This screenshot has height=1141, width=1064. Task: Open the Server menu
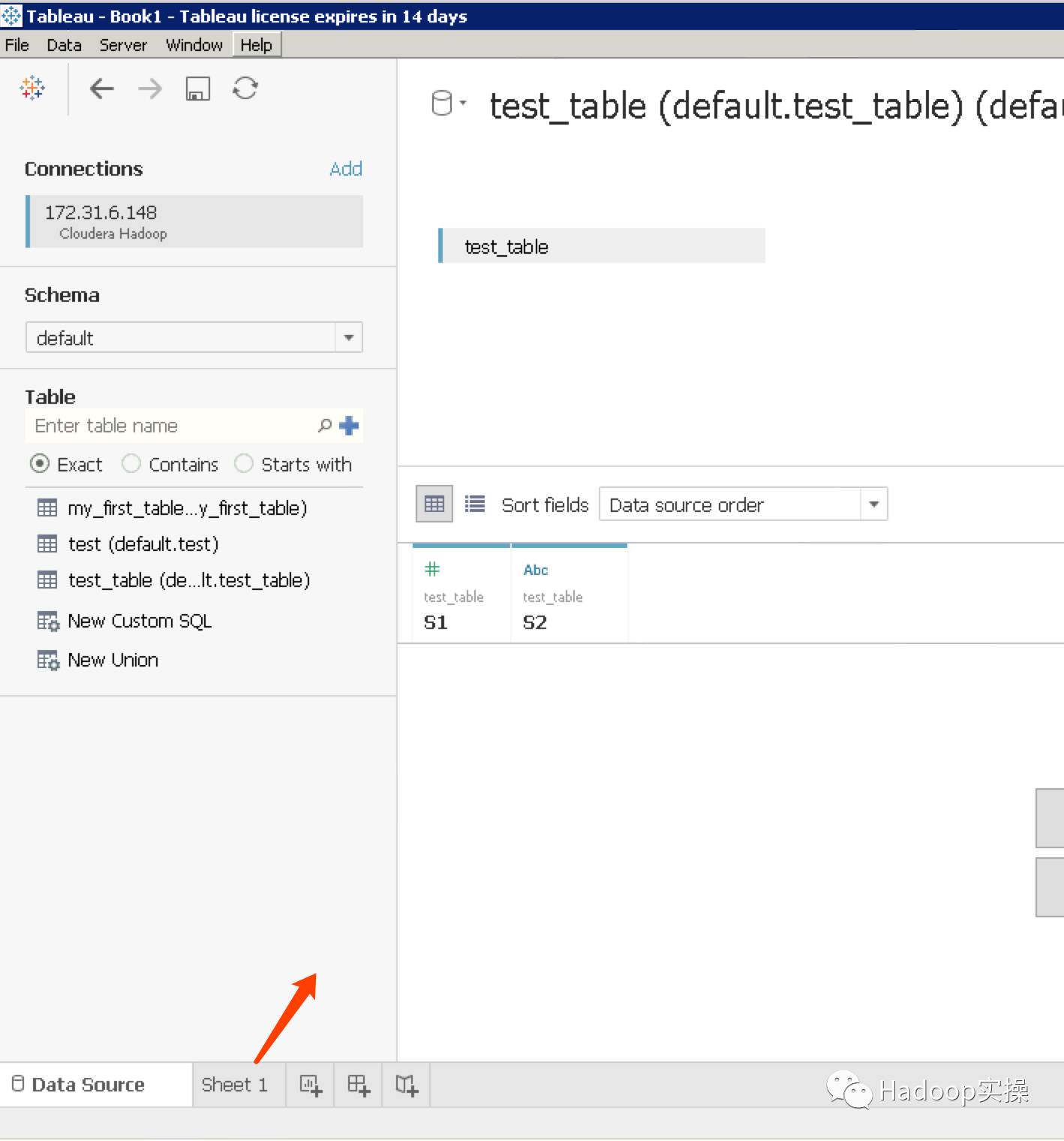coord(123,45)
